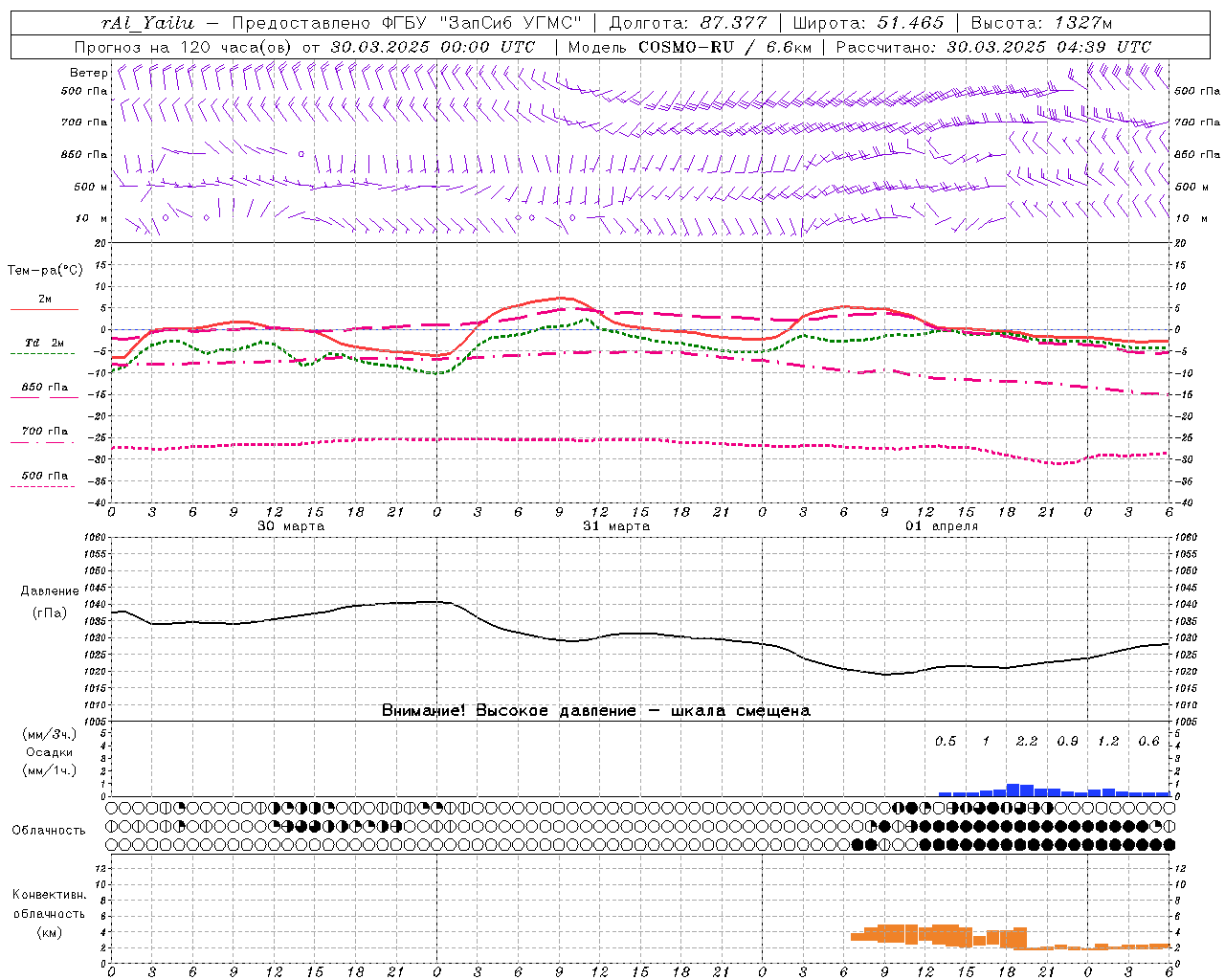Click the warning Внимание! Высокое давление – шкала смещена

(x=595, y=711)
